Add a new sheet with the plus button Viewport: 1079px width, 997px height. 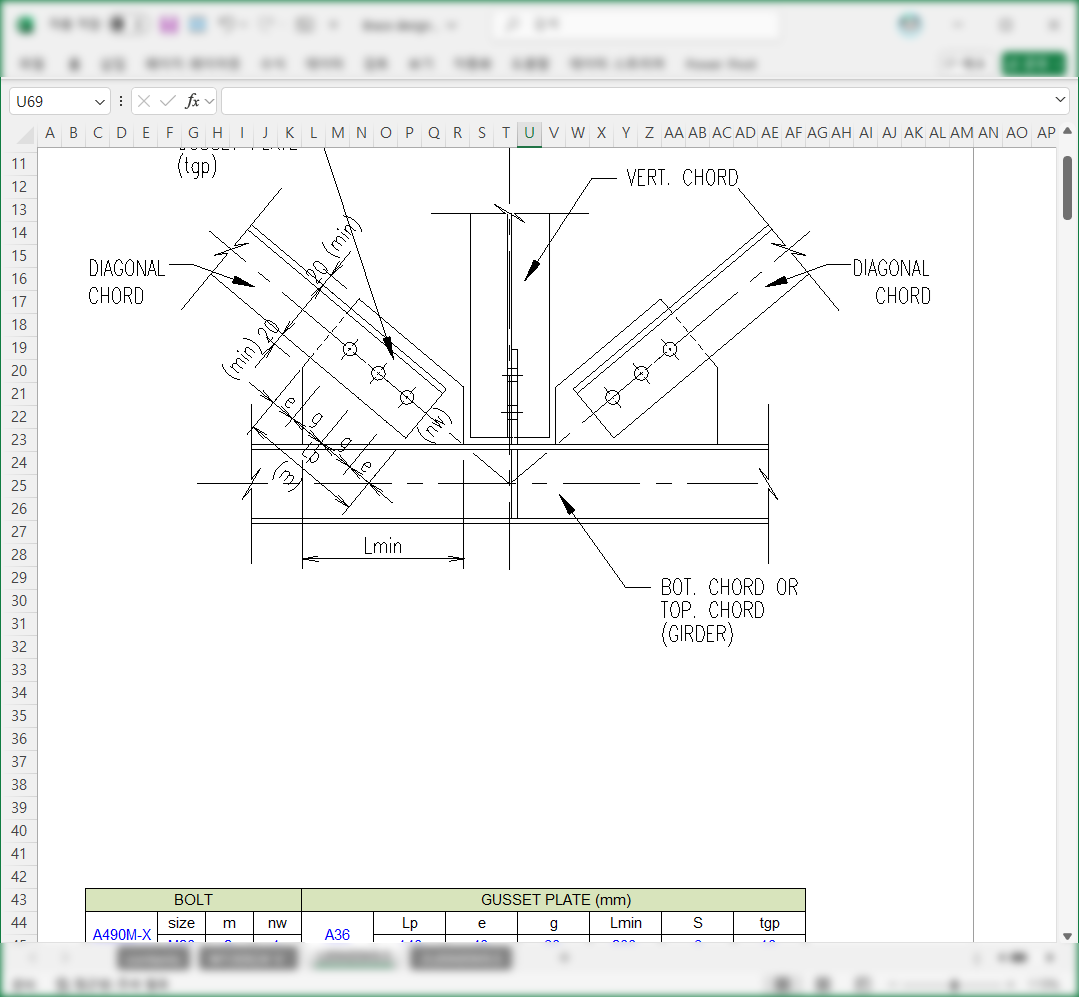pyautogui.click(x=564, y=957)
